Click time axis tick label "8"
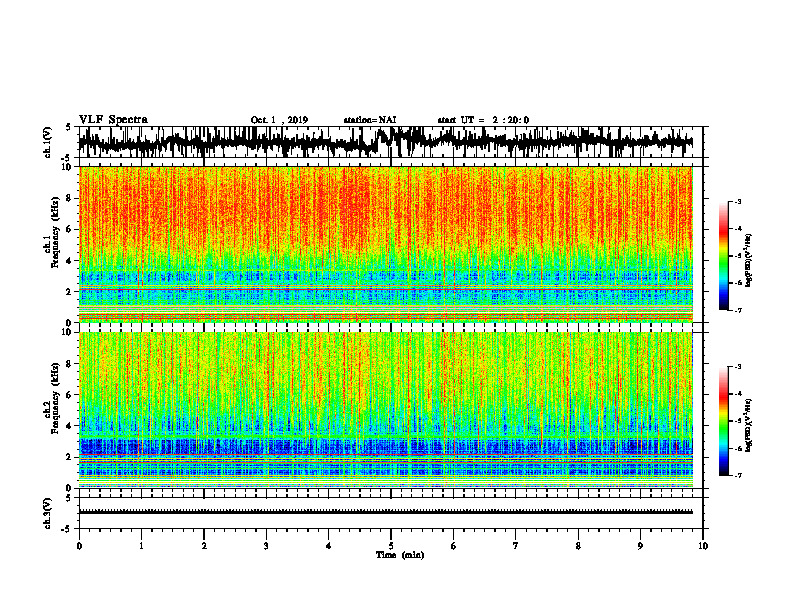This screenshot has height=612, width=792. (578, 546)
